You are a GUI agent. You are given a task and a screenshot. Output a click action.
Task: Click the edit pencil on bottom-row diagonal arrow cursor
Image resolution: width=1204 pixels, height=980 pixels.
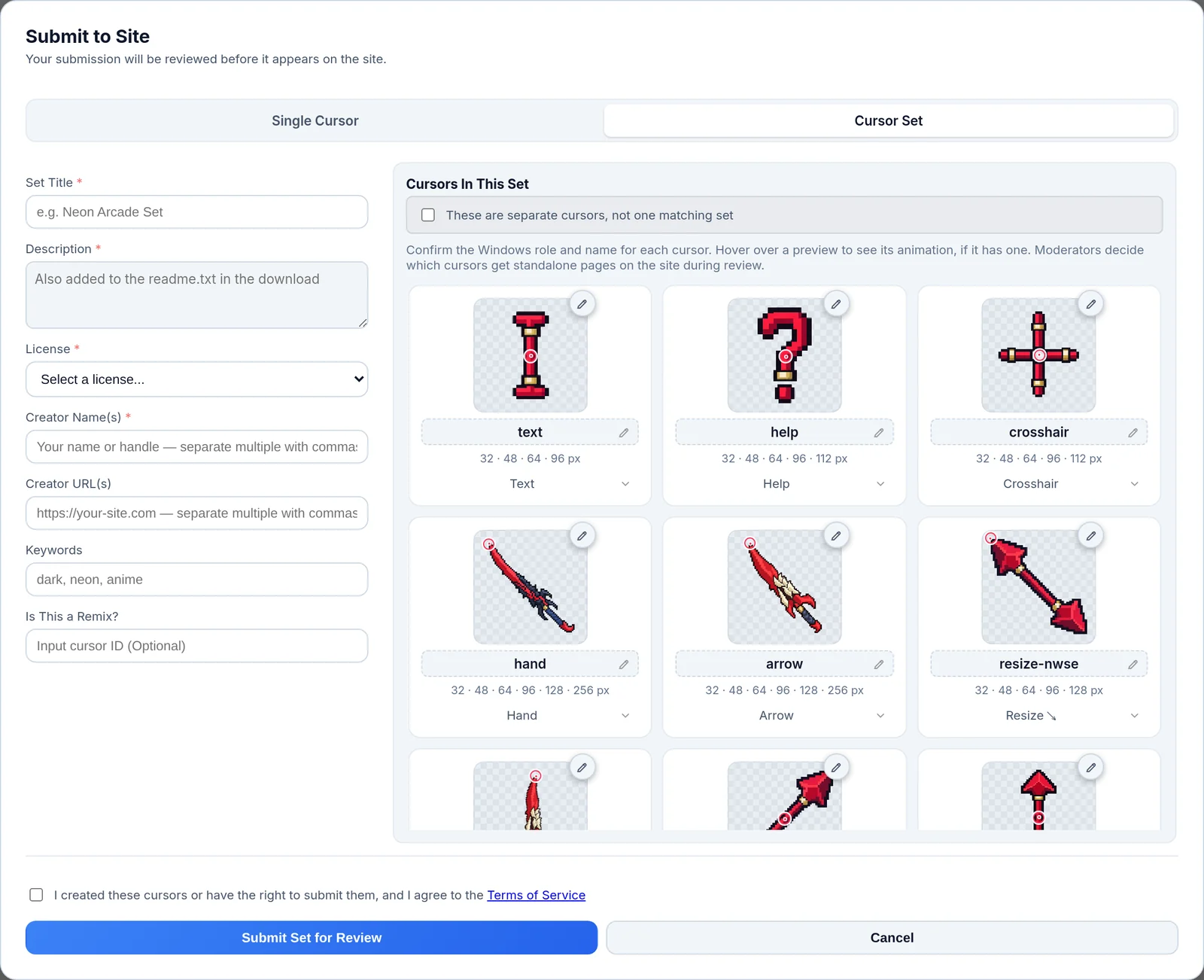tap(836, 768)
